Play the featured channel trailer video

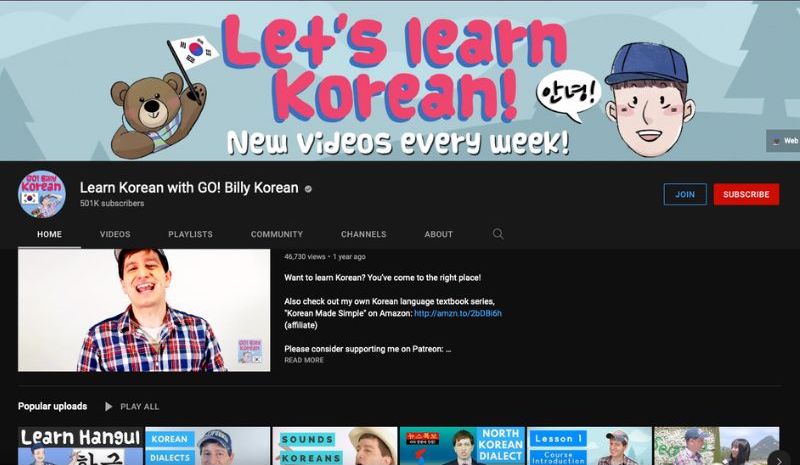(x=144, y=310)
